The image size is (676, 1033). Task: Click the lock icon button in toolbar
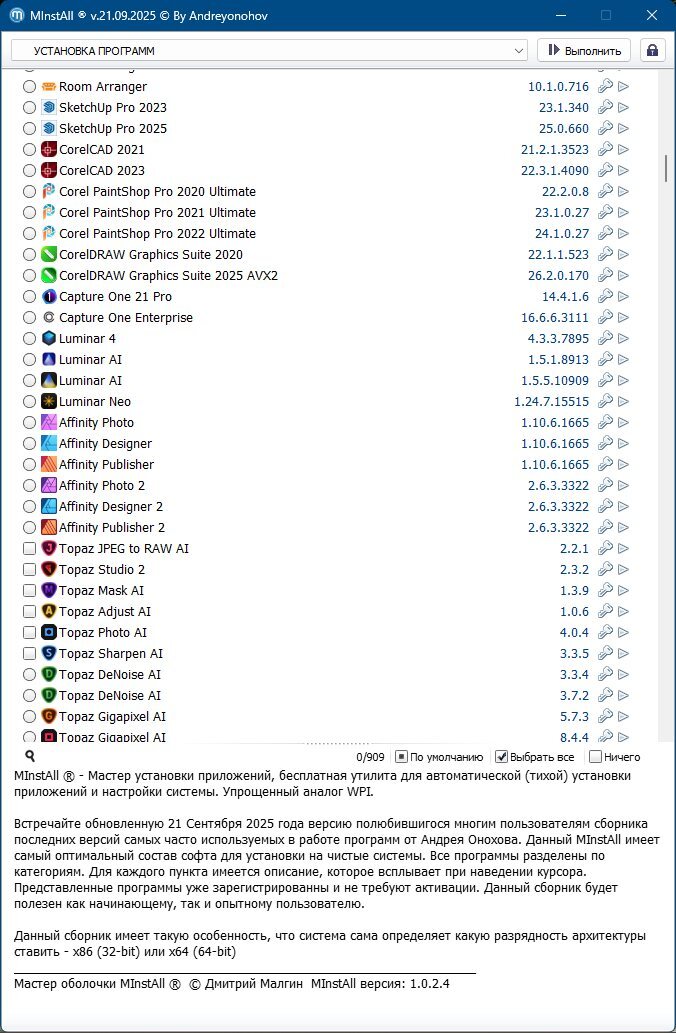click(x=653, y=50)
